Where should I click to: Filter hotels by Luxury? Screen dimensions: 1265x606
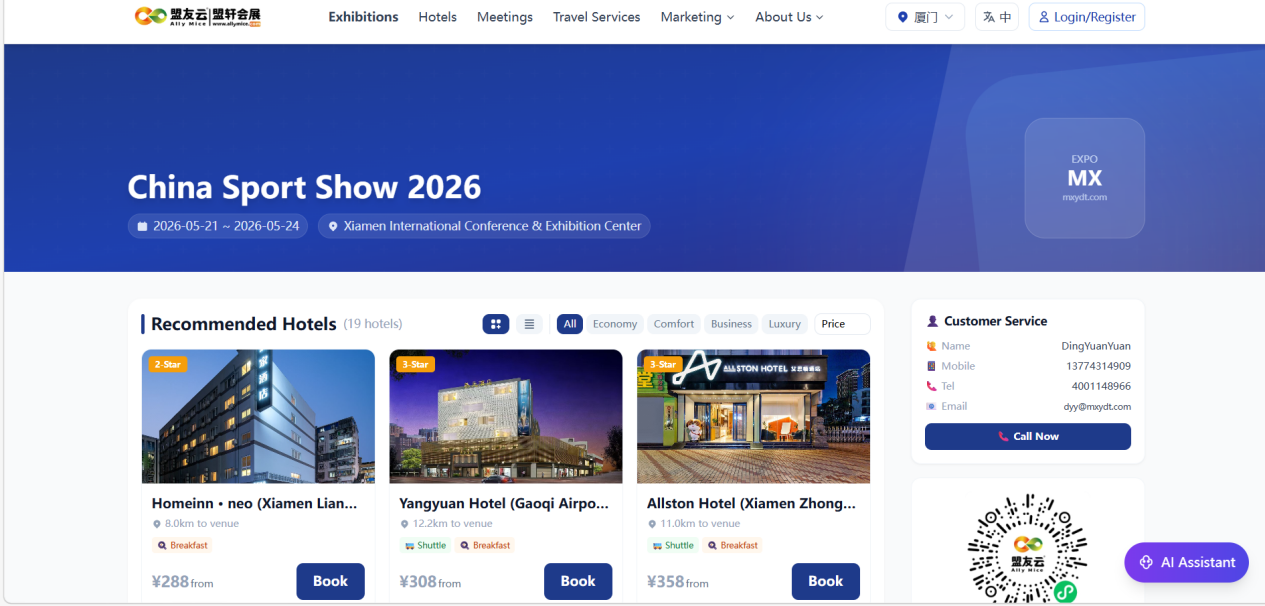(785, 324)
